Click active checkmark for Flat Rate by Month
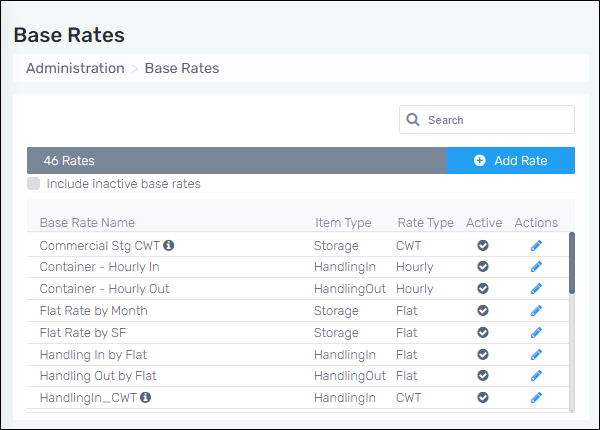This screenshot has height=430, width=600. [x=483, y=310]
